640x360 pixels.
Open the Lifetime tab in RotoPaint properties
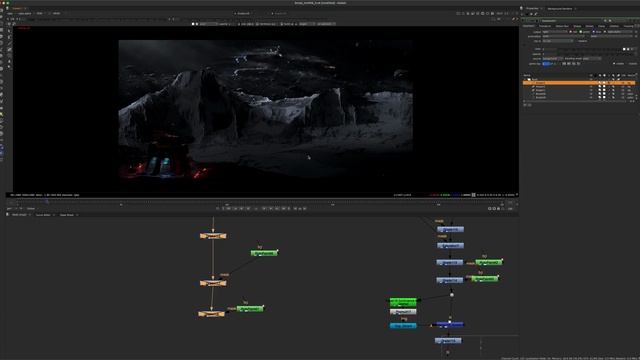614,26
